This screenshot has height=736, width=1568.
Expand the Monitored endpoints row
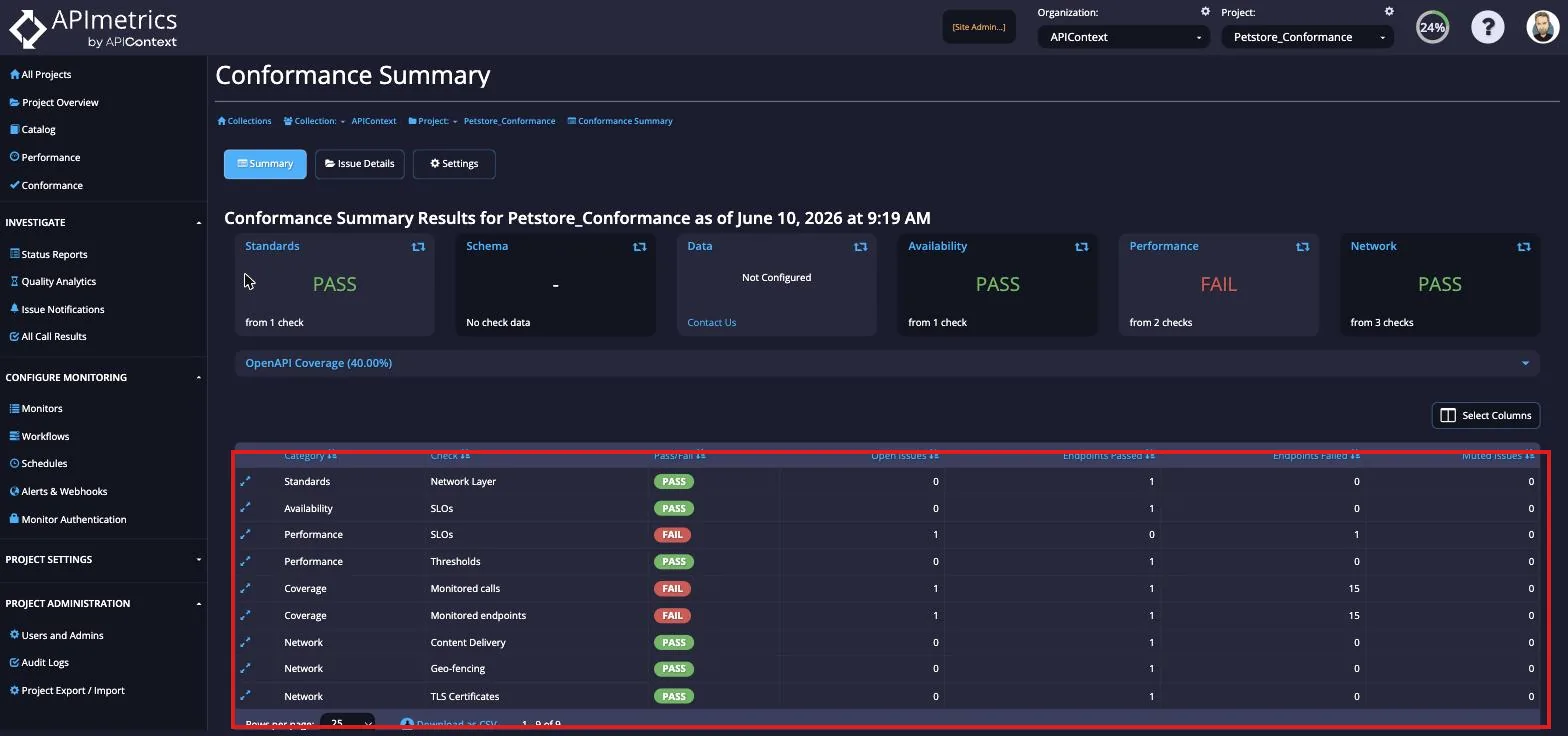pos(245,615)
